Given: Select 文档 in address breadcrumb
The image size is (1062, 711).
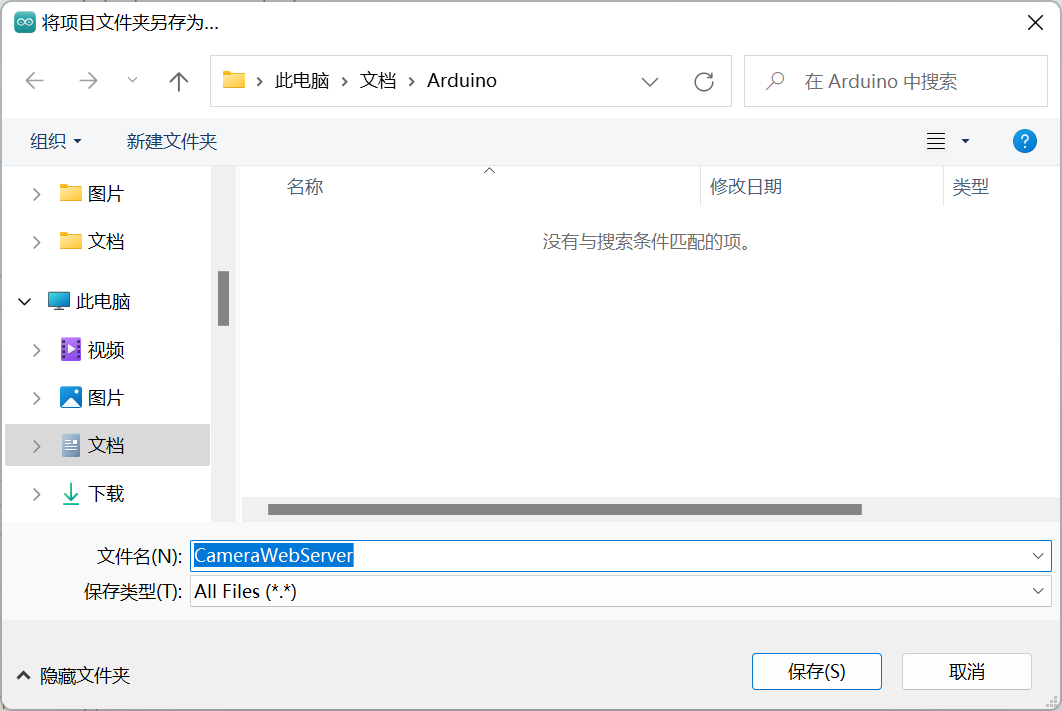Looking at the screenshot, I should pos(378,81).
